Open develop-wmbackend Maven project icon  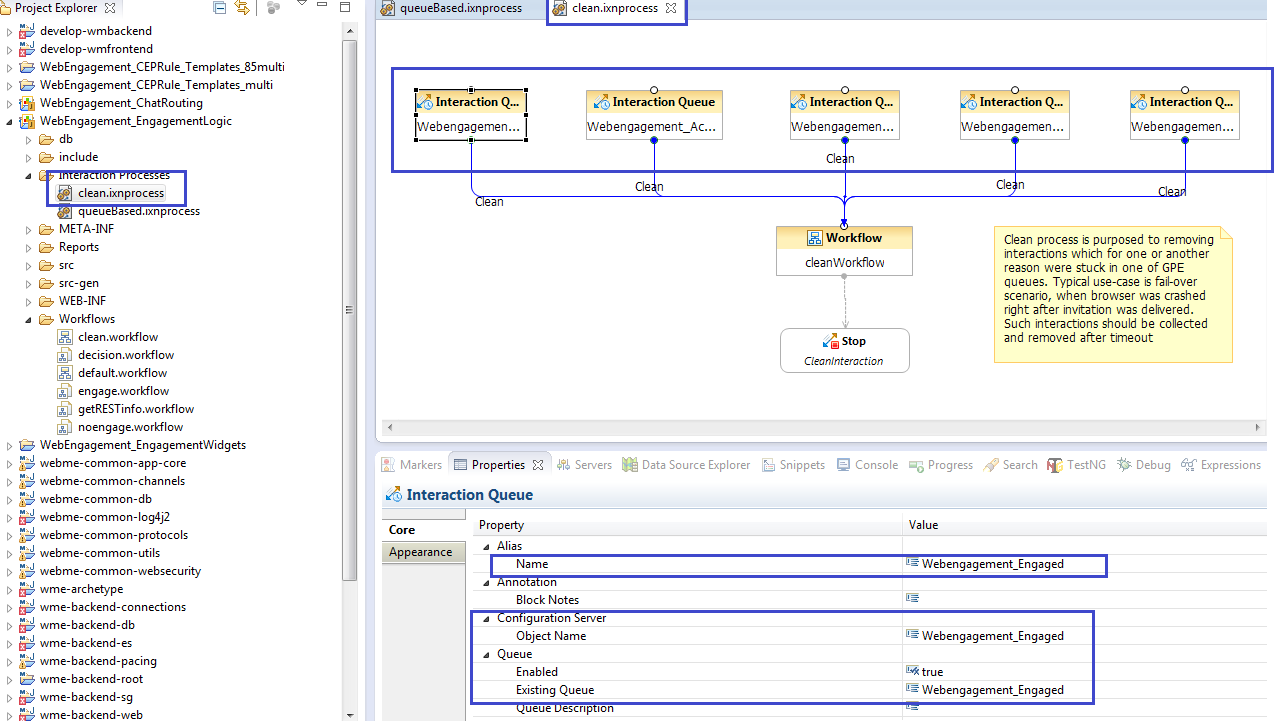pyautogui.click(x=27, y=31)
